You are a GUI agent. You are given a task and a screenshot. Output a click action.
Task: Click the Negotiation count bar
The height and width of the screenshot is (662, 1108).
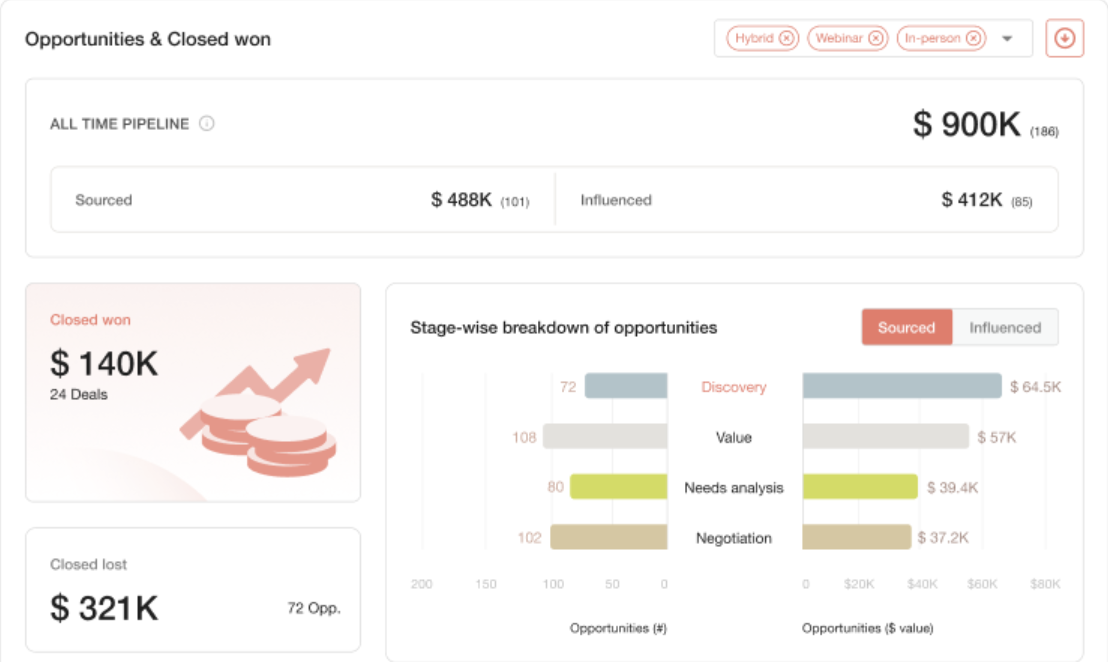coord(608,537)
